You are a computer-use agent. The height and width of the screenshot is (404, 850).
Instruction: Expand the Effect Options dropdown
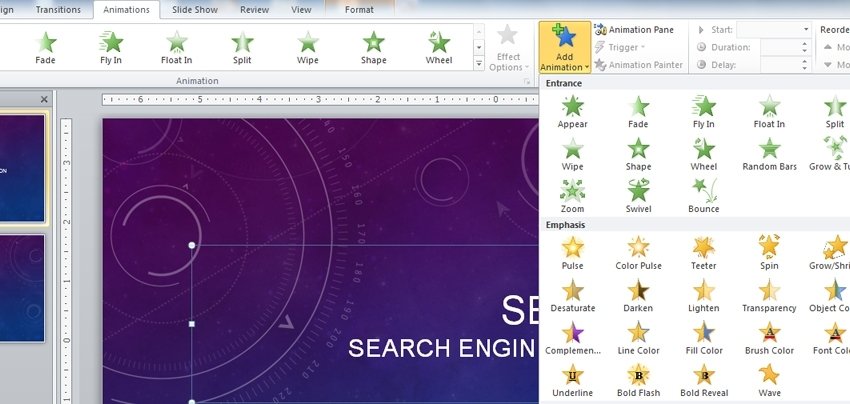[x=507, y=48]
